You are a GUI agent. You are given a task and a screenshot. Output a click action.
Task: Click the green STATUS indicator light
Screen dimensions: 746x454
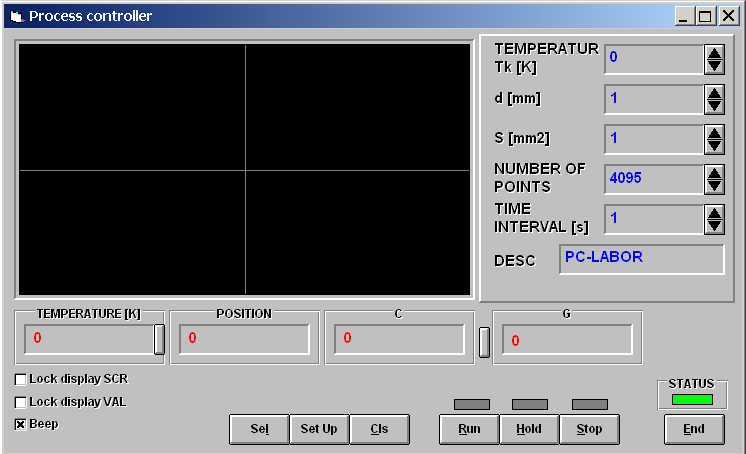click(x=692, y=400)
